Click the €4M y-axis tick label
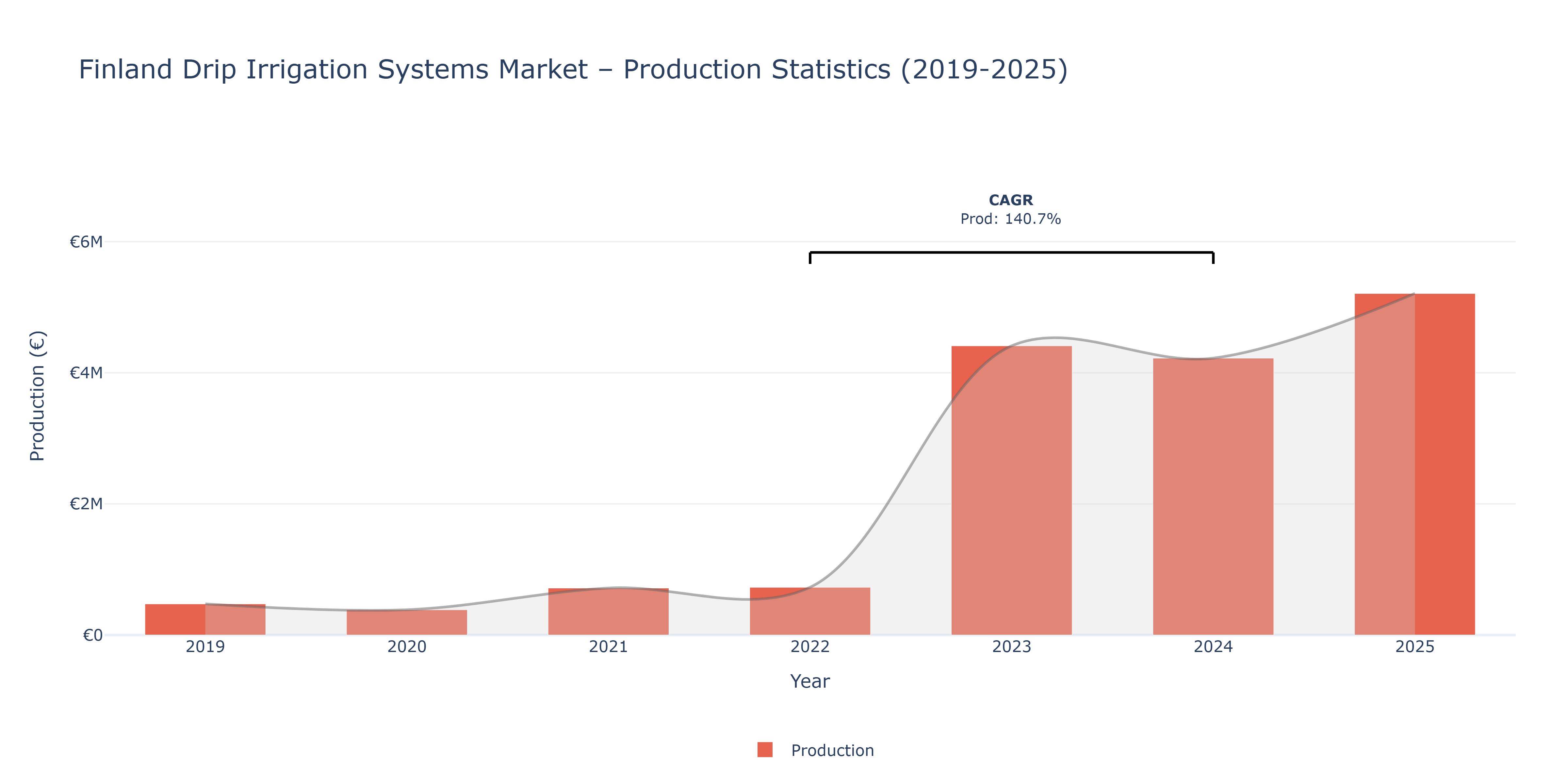 87,372
